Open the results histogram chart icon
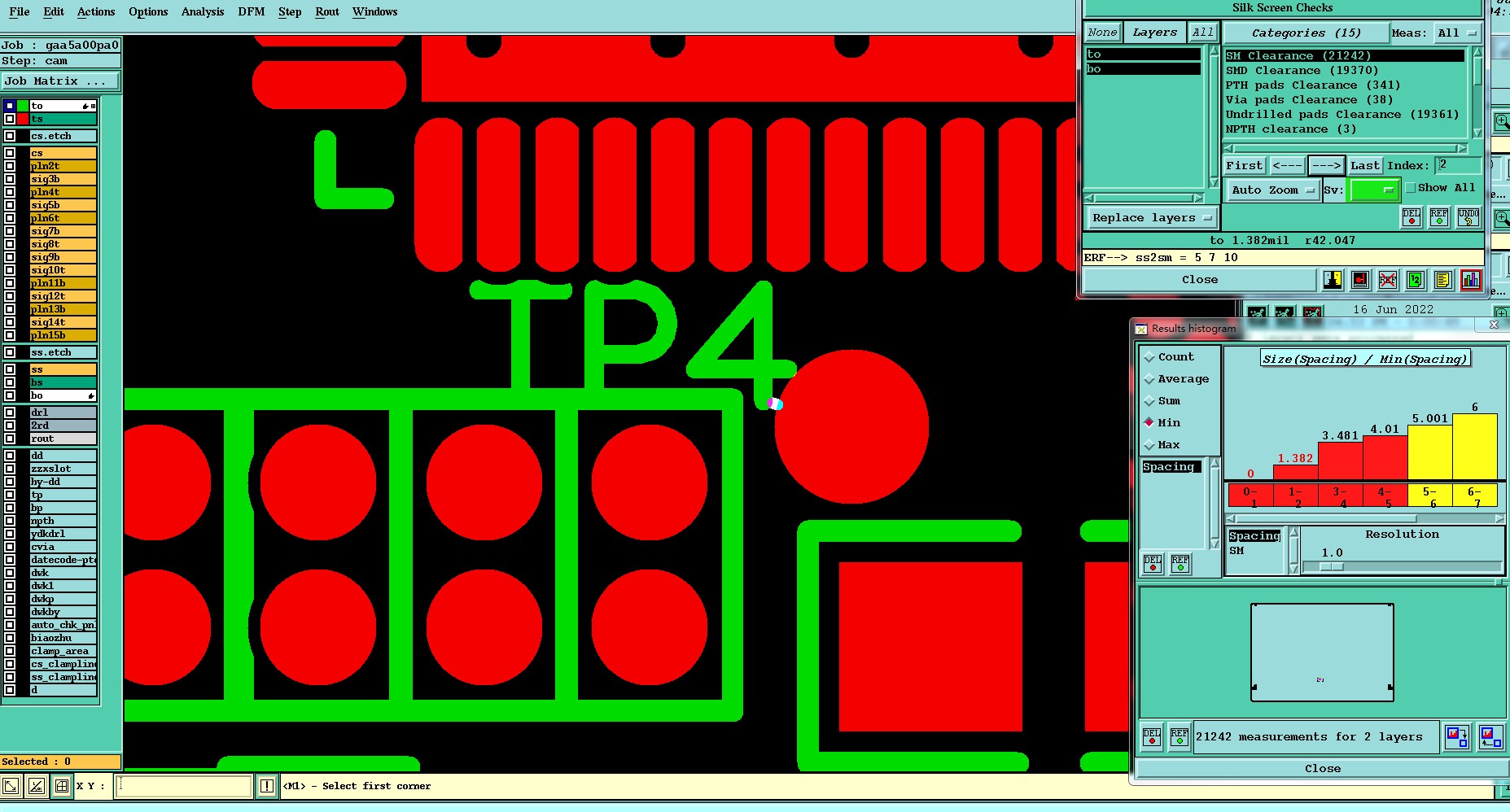 (x=1471, y=280)
